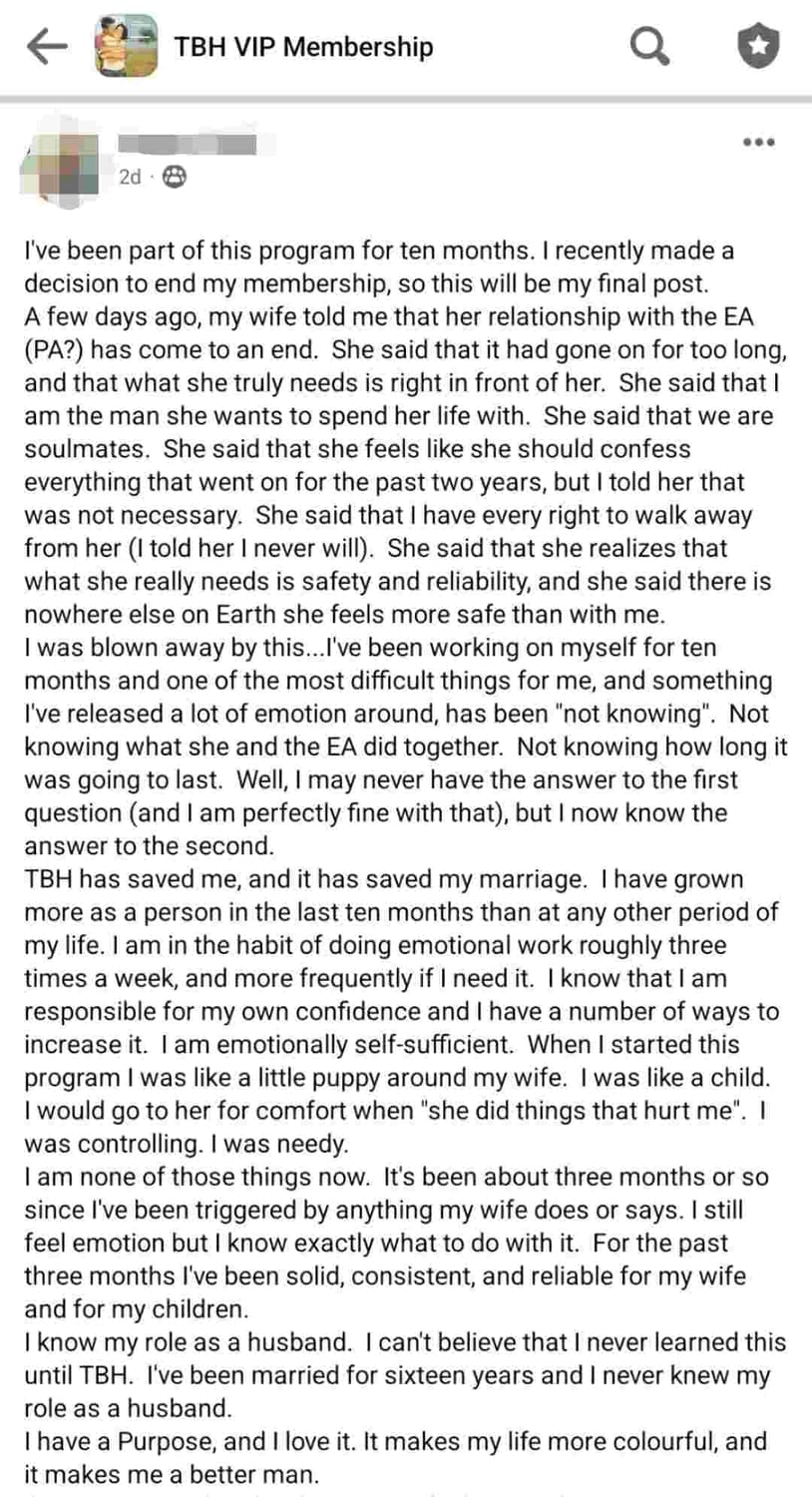Open the three-dot post options menu
812x1497 pixels.
[x=759, y=143]
